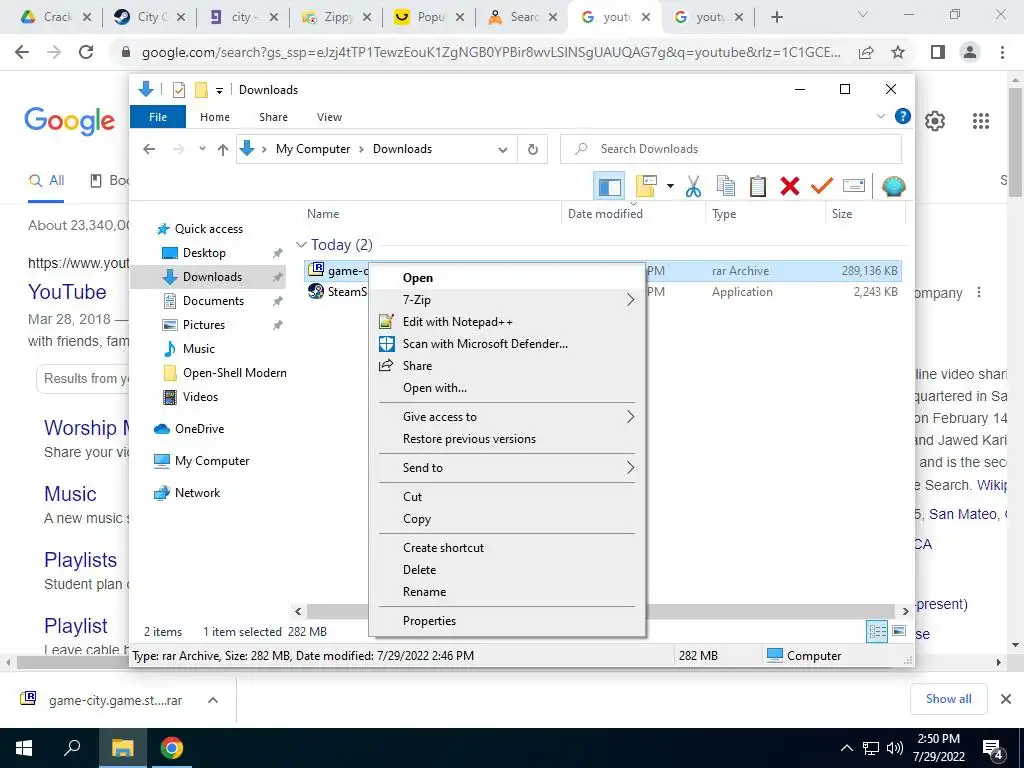
Task: Click Show all downloads button
Action: tap(948, 699)
